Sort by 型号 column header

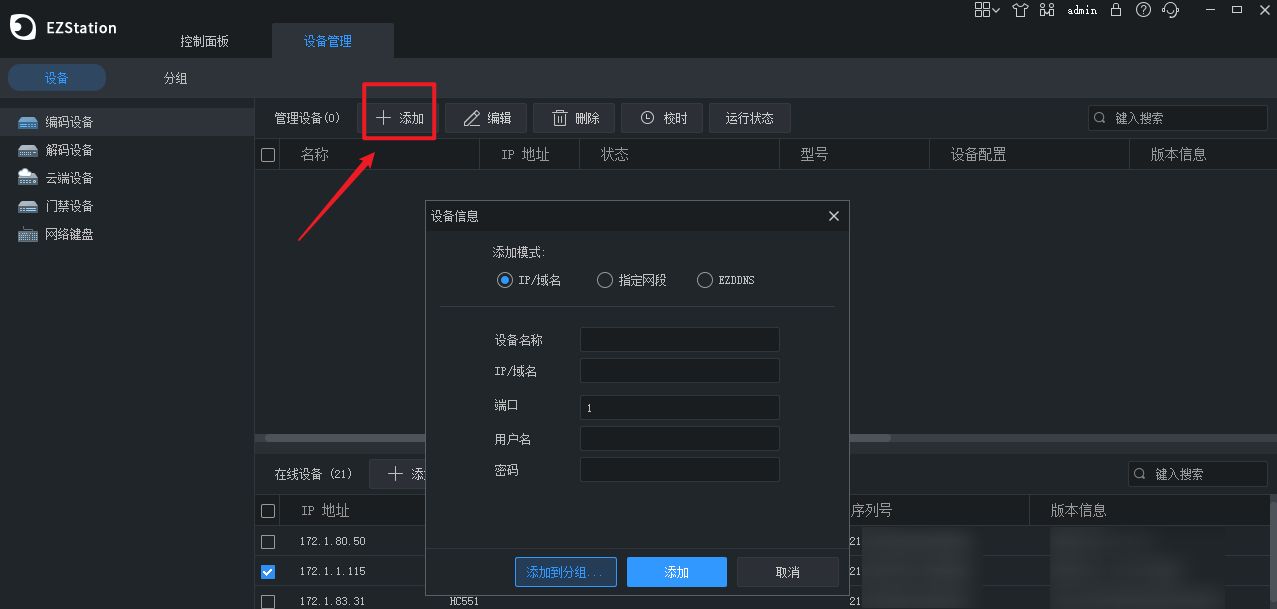[815, 155]
